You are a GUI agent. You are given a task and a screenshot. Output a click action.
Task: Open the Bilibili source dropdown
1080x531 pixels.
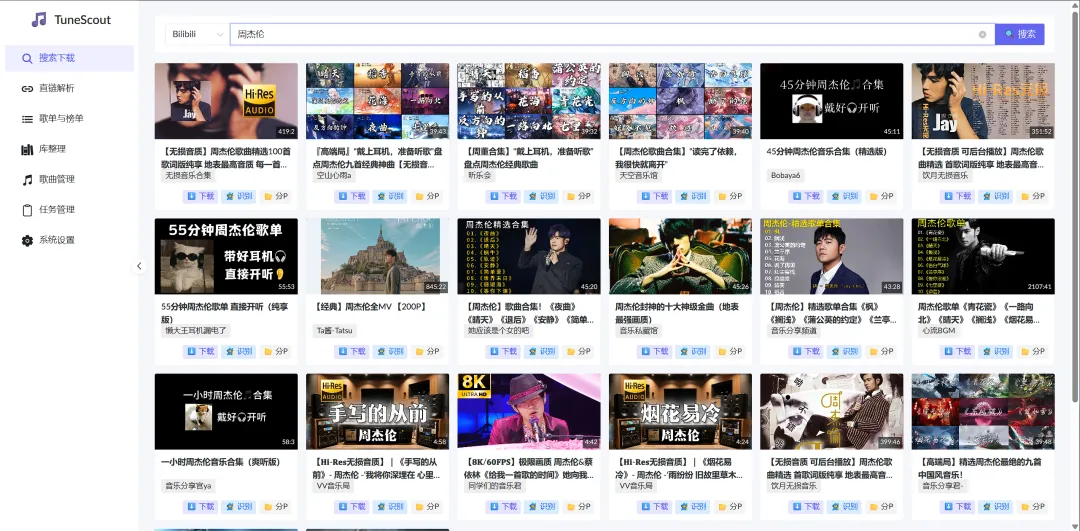(197, 34)
